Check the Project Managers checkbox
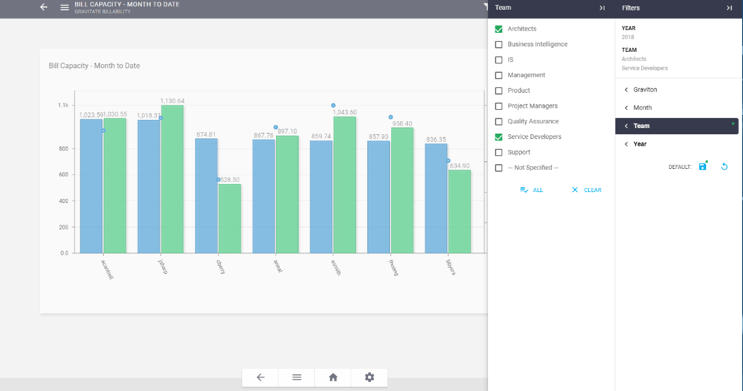Screen dimensions: 743x391 tap(498, 106)
